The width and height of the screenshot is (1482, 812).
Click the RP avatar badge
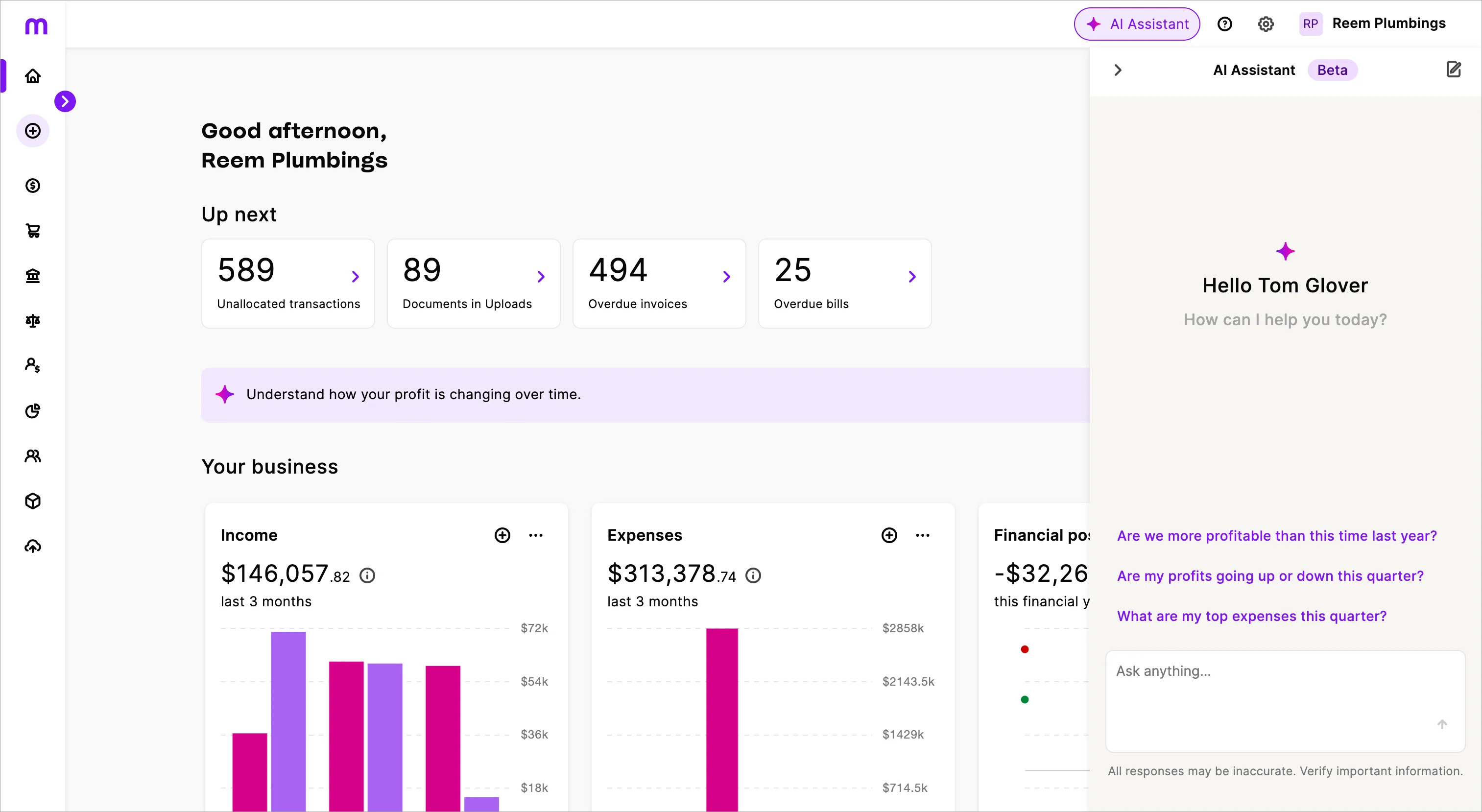tap(1311, 24)
